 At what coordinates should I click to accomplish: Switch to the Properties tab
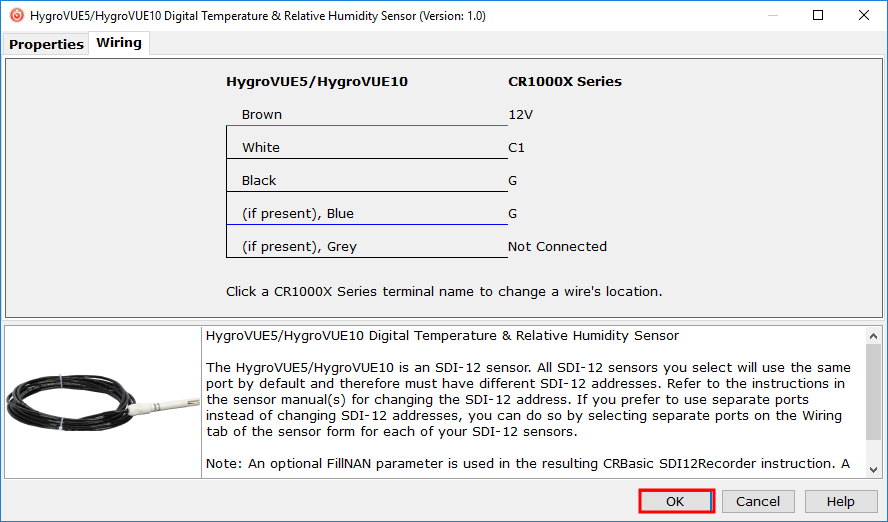pyautogui.click(x=46, y=44)
